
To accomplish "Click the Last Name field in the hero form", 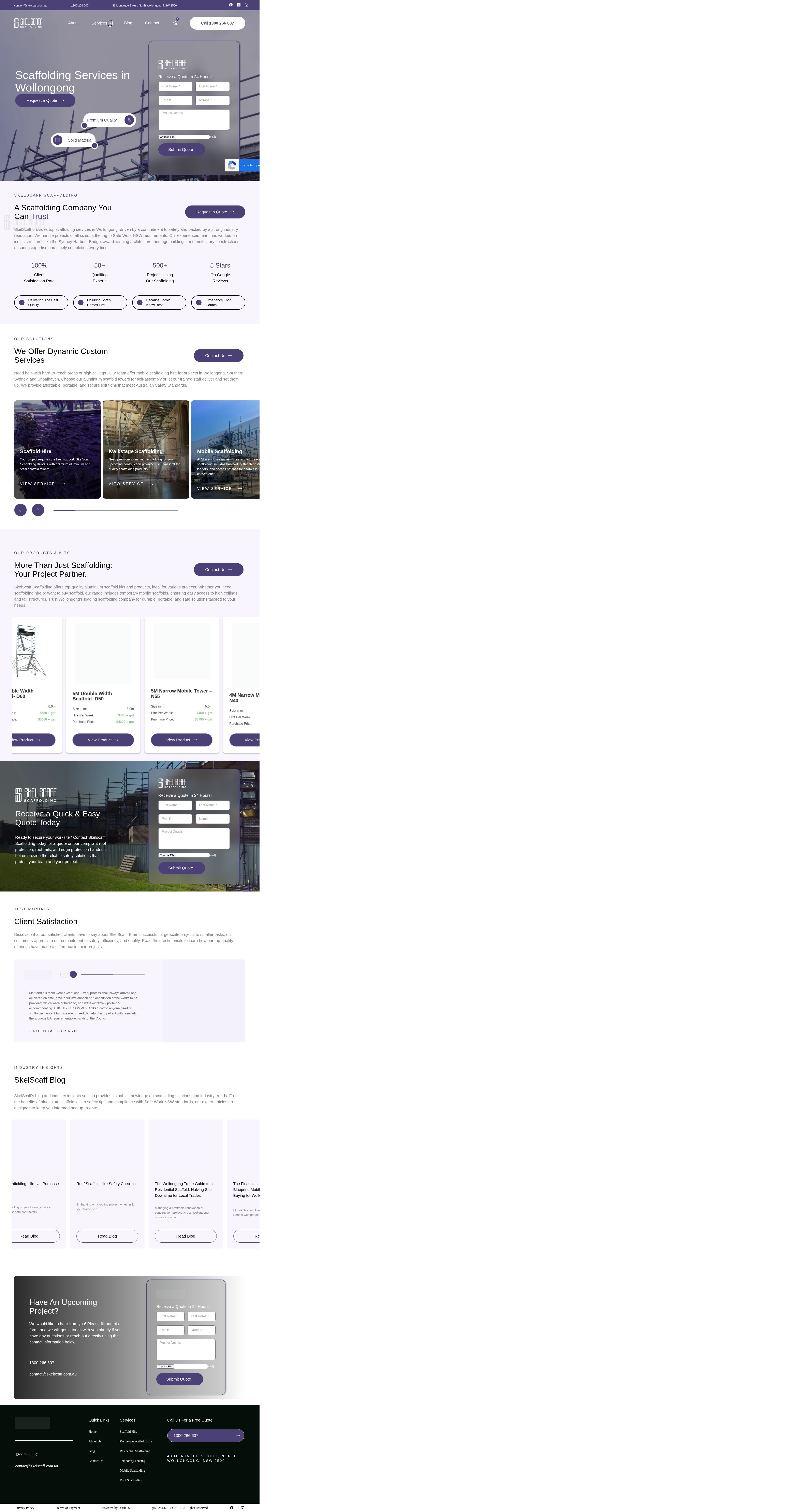I will [x=212, y=86].
